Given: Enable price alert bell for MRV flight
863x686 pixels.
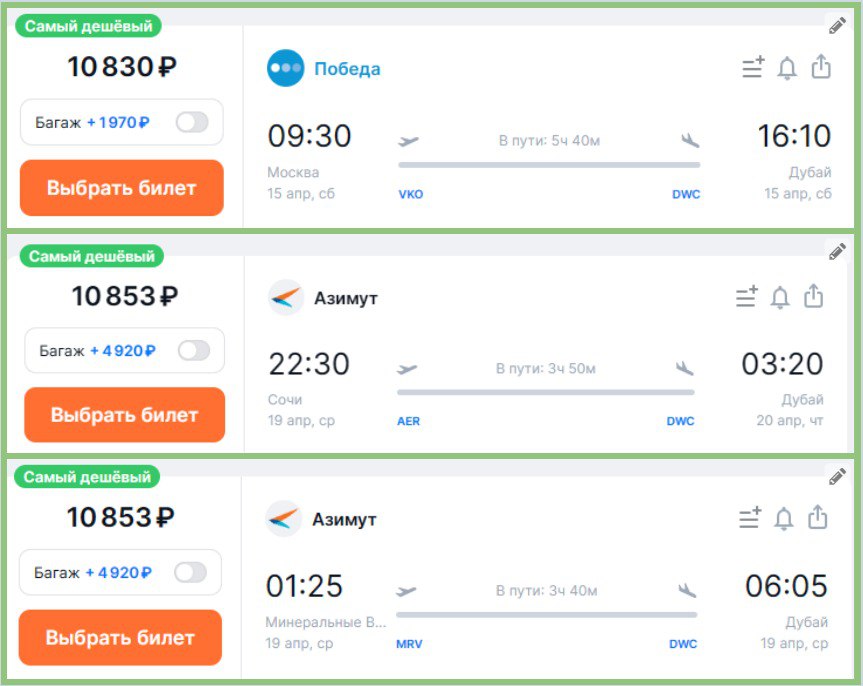Looking at the screenshot, I should click(785, 518).
